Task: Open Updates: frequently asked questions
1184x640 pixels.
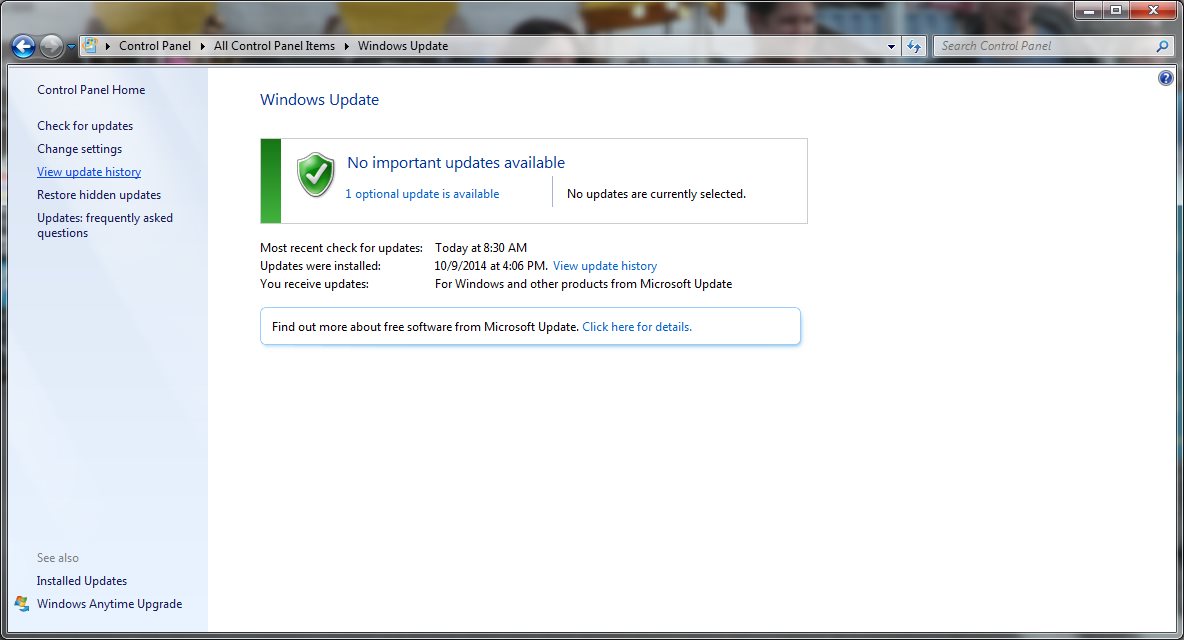Action: (105, 226)
